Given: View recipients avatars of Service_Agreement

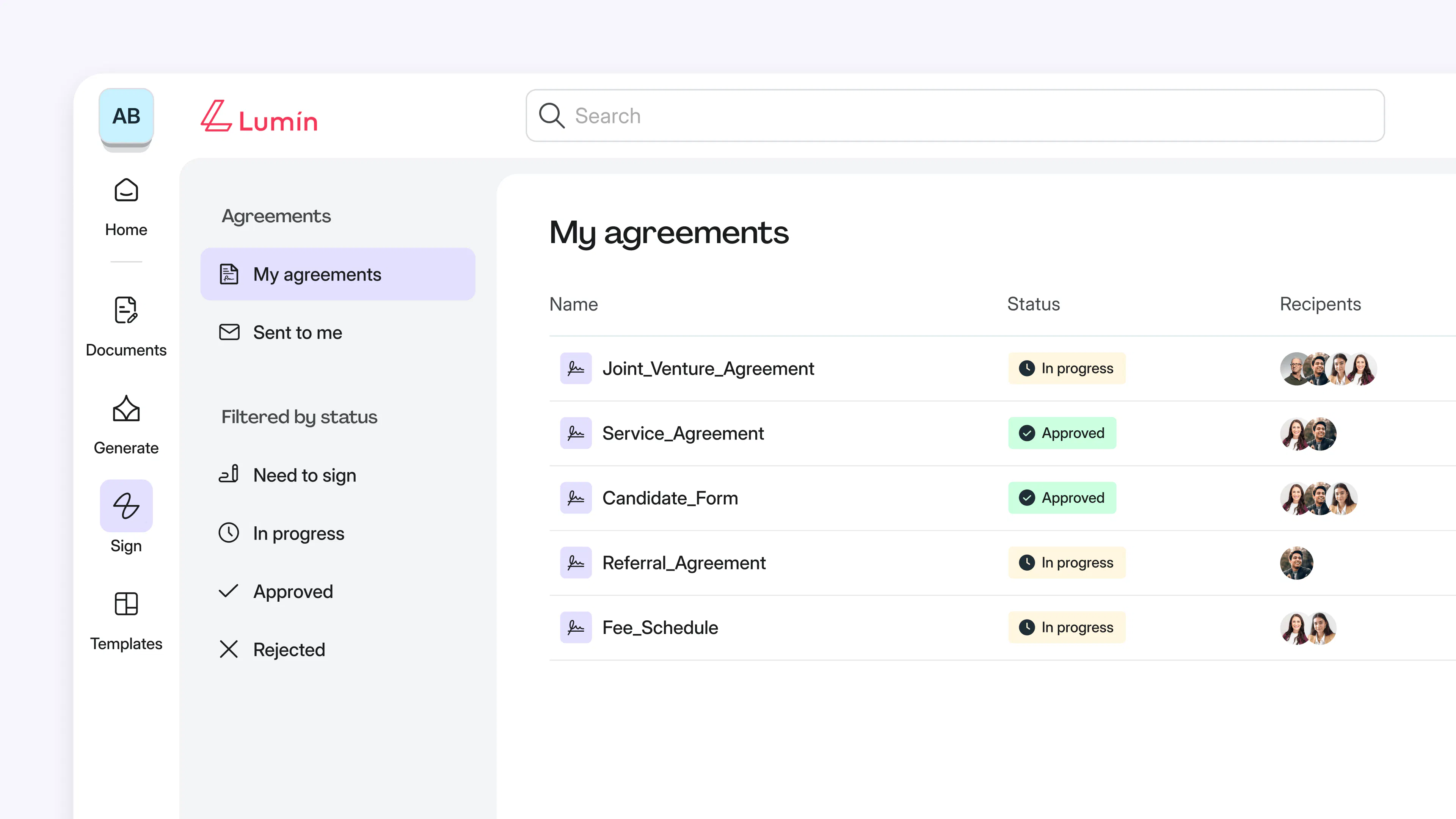Looking at the screenshot, I should coord(1309,433).
